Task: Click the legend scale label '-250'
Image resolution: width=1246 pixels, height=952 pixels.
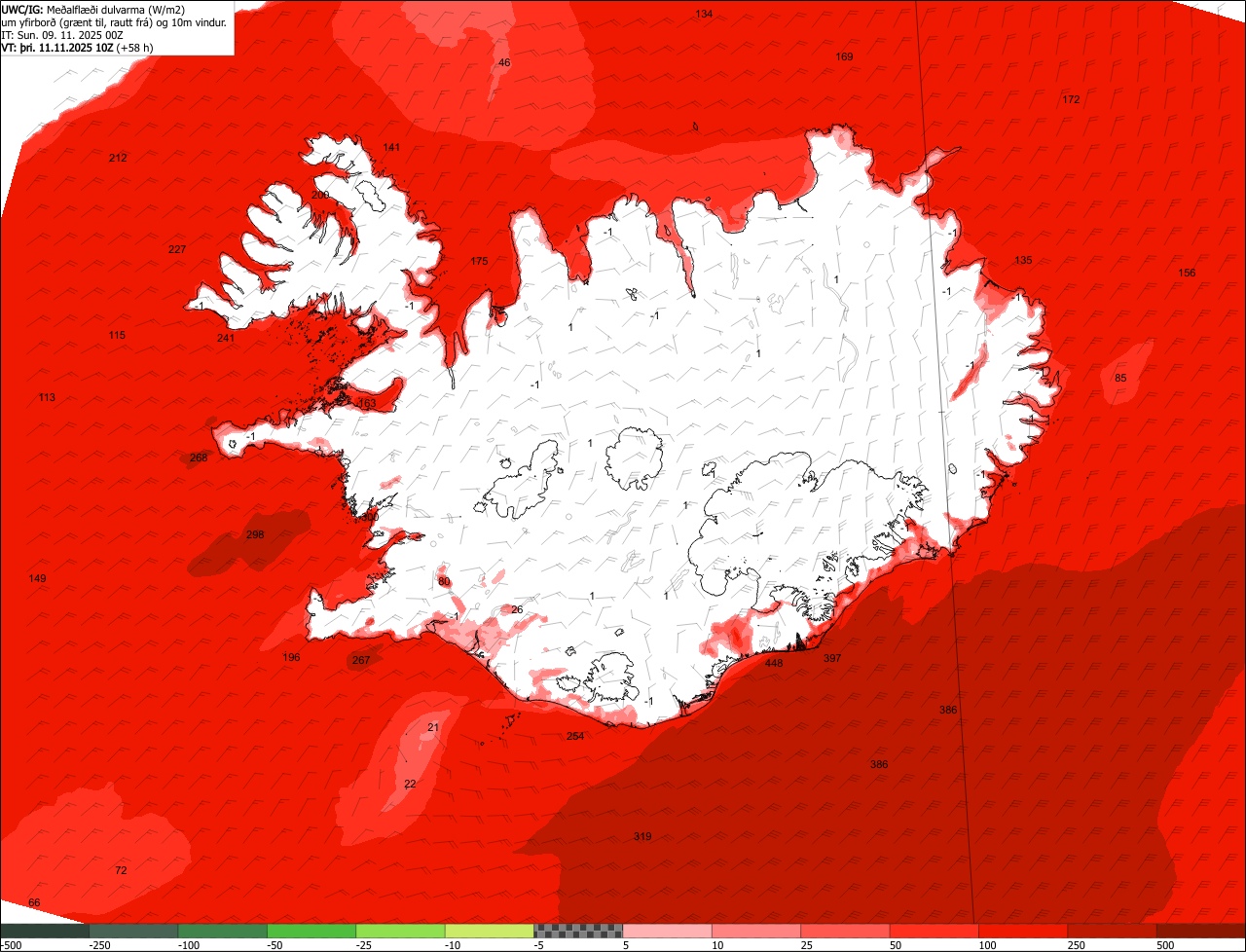Action: coord(99,945)
